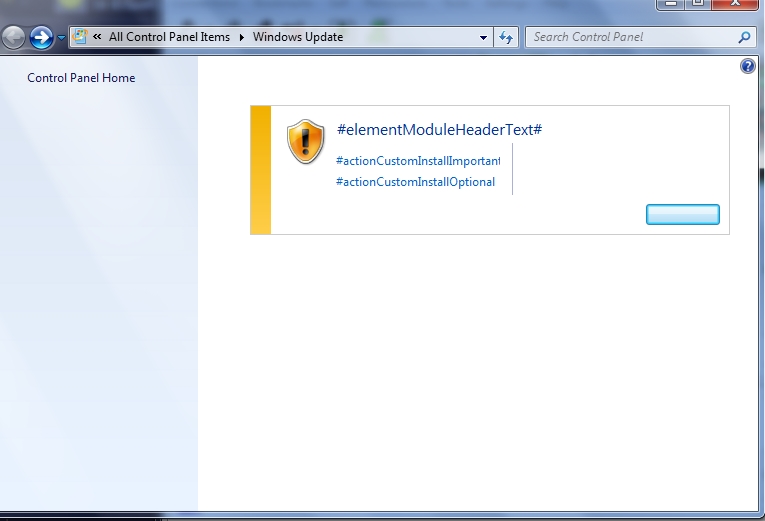This screenshot has height=521, width=765.
Task: Maximize the Control Panel window
Action: (698, 3)
